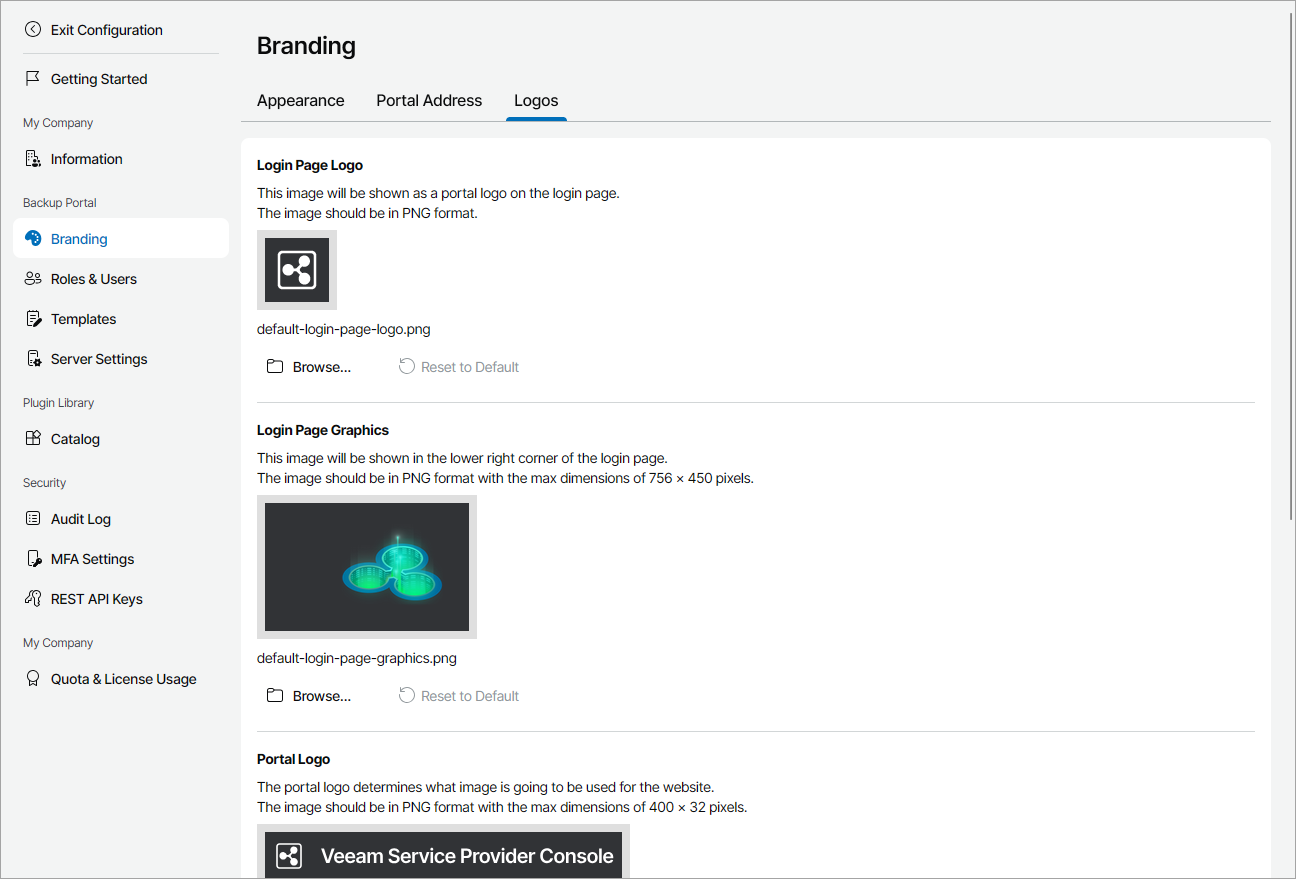The width and height of the screenshot is (1296, 879).
Task: Switch to the Appearance tab
Action: [300, 101]
